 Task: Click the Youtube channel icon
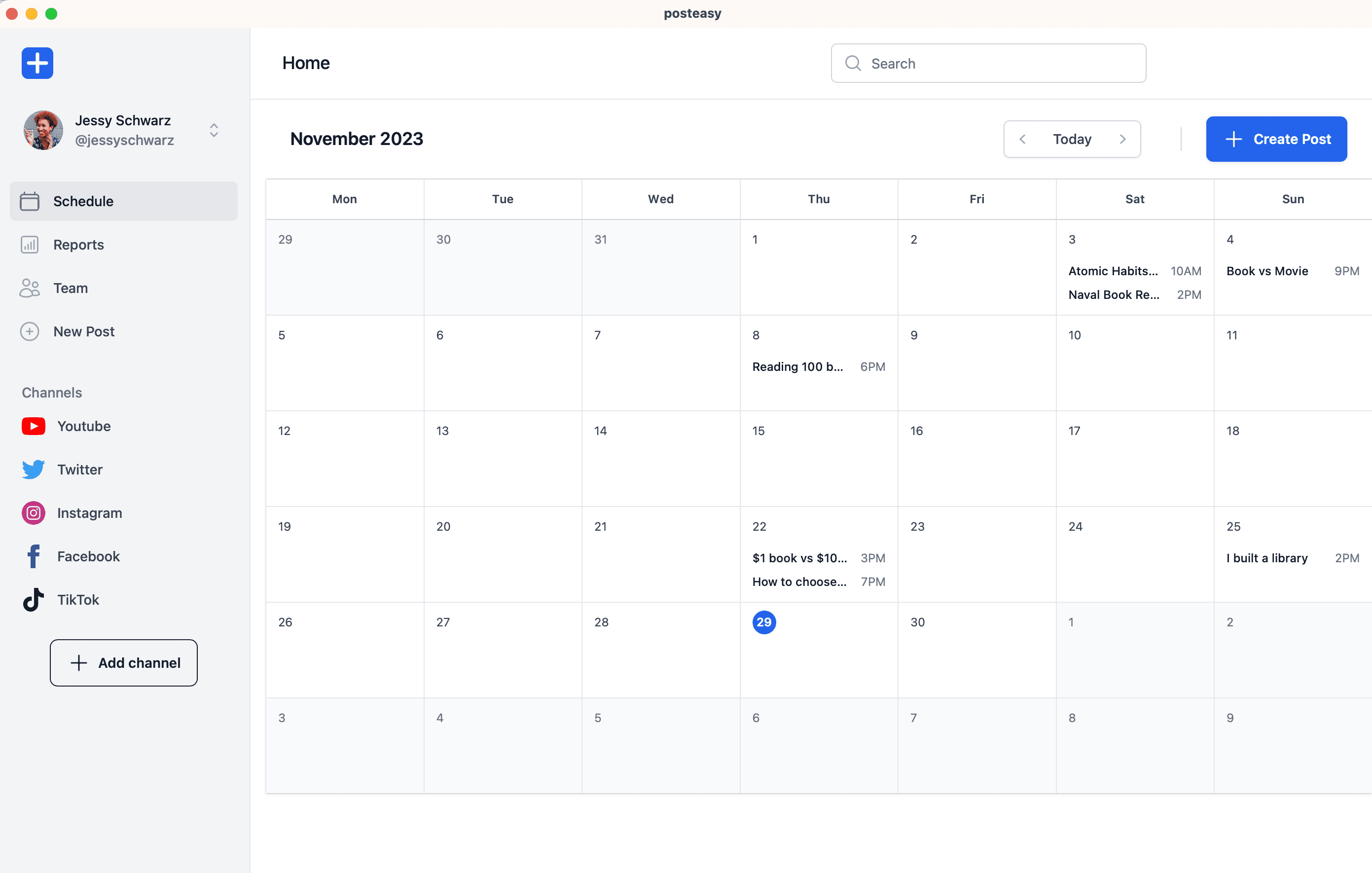[x=34, y=426]
